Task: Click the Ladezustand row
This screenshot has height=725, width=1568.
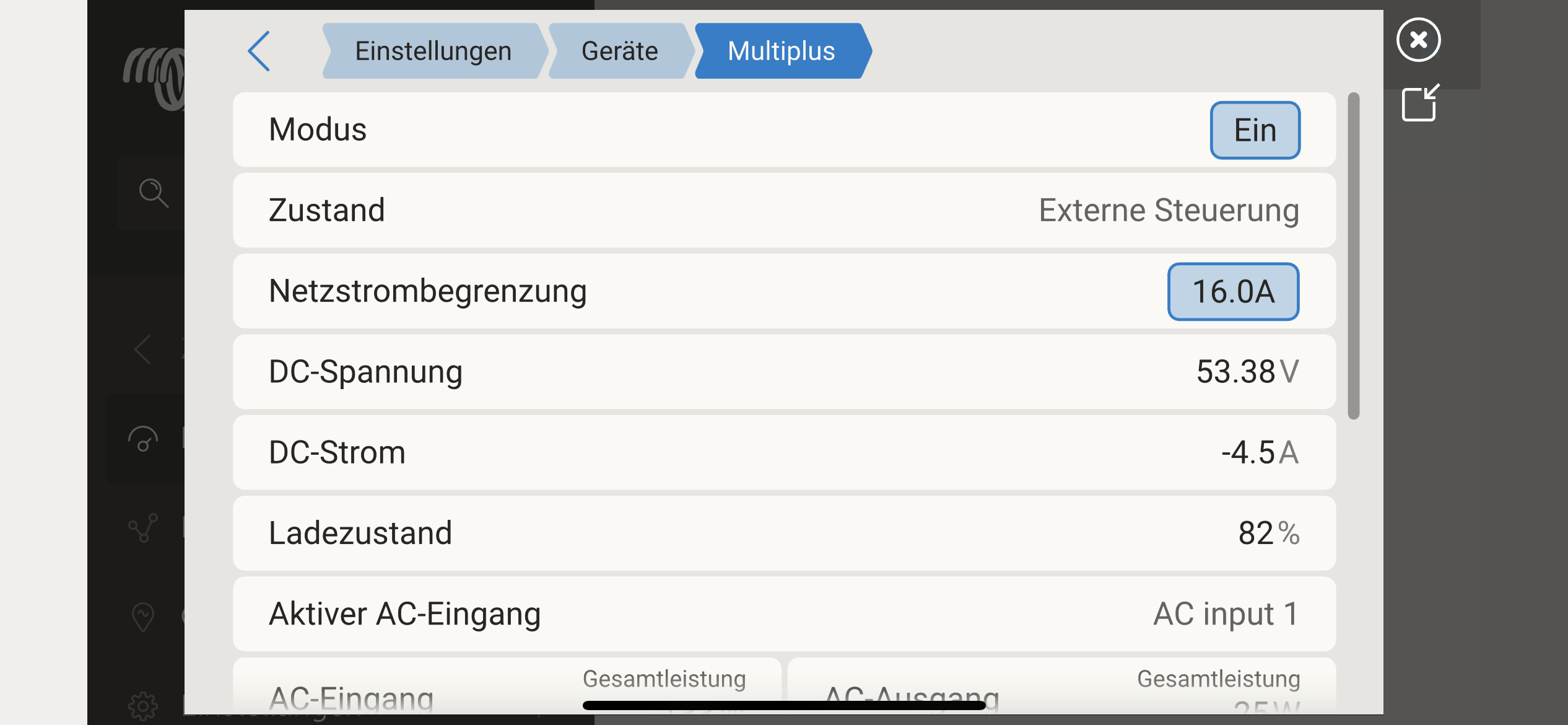Action: (x=783, y=534)
